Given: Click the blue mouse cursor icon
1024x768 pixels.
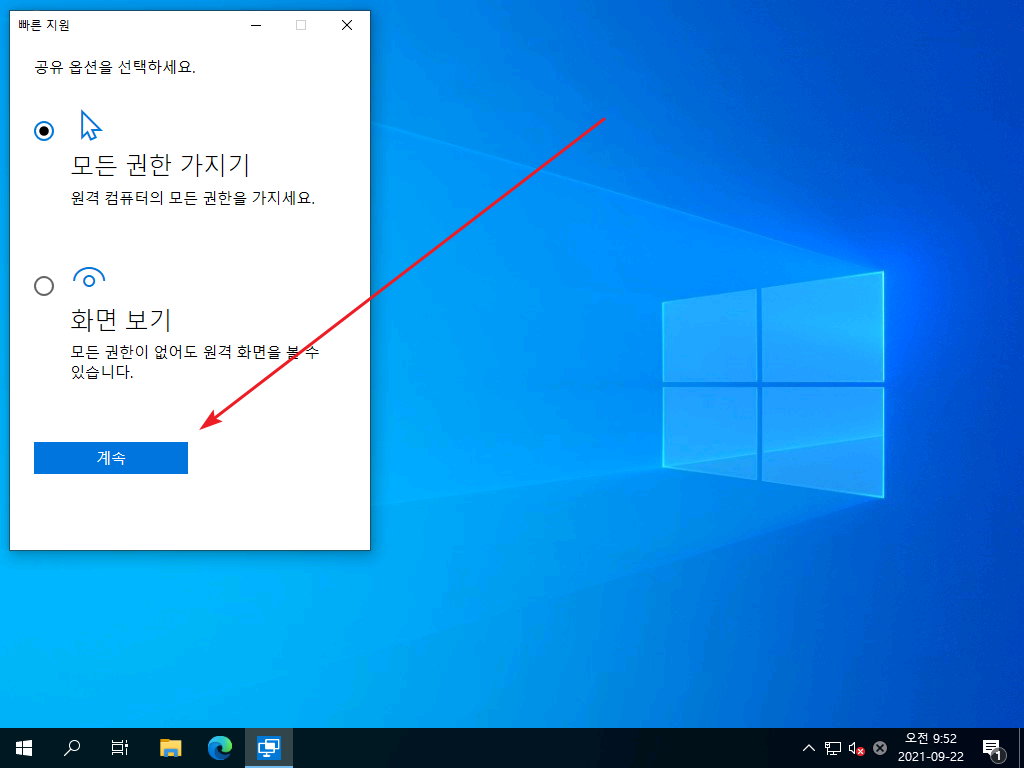Looking at the screenshot, I should coord(90,125).
